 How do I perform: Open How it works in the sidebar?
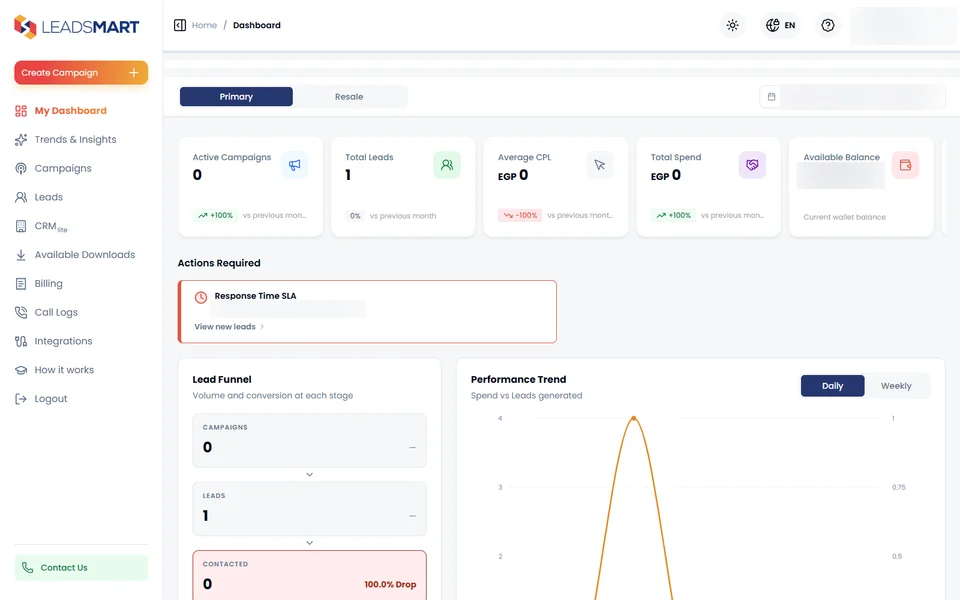click(64, 370)
